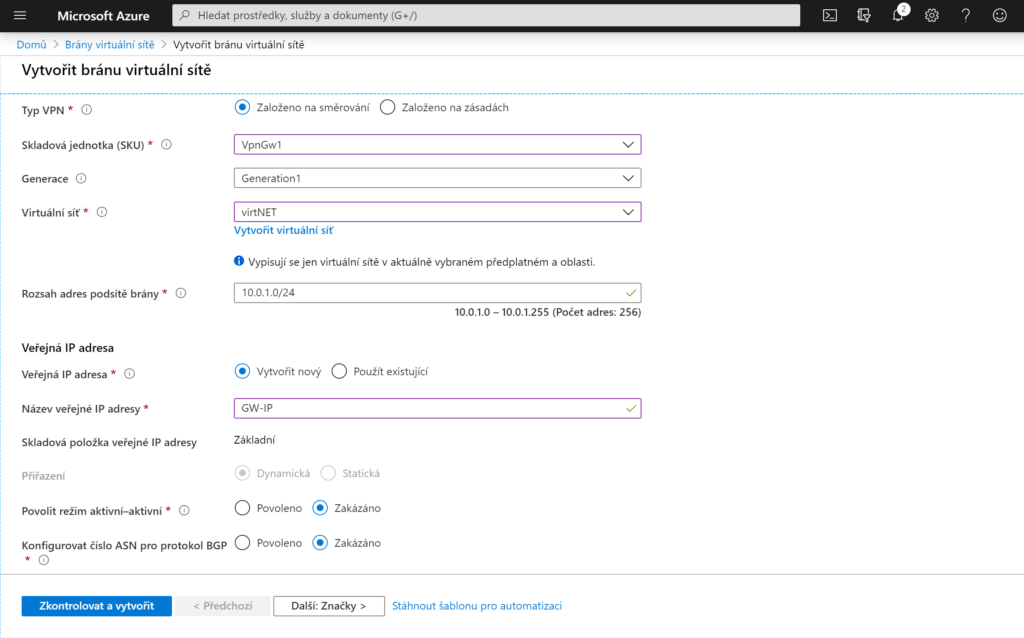Show info tooltip next to Typ VPN

[x=87, y=109]
